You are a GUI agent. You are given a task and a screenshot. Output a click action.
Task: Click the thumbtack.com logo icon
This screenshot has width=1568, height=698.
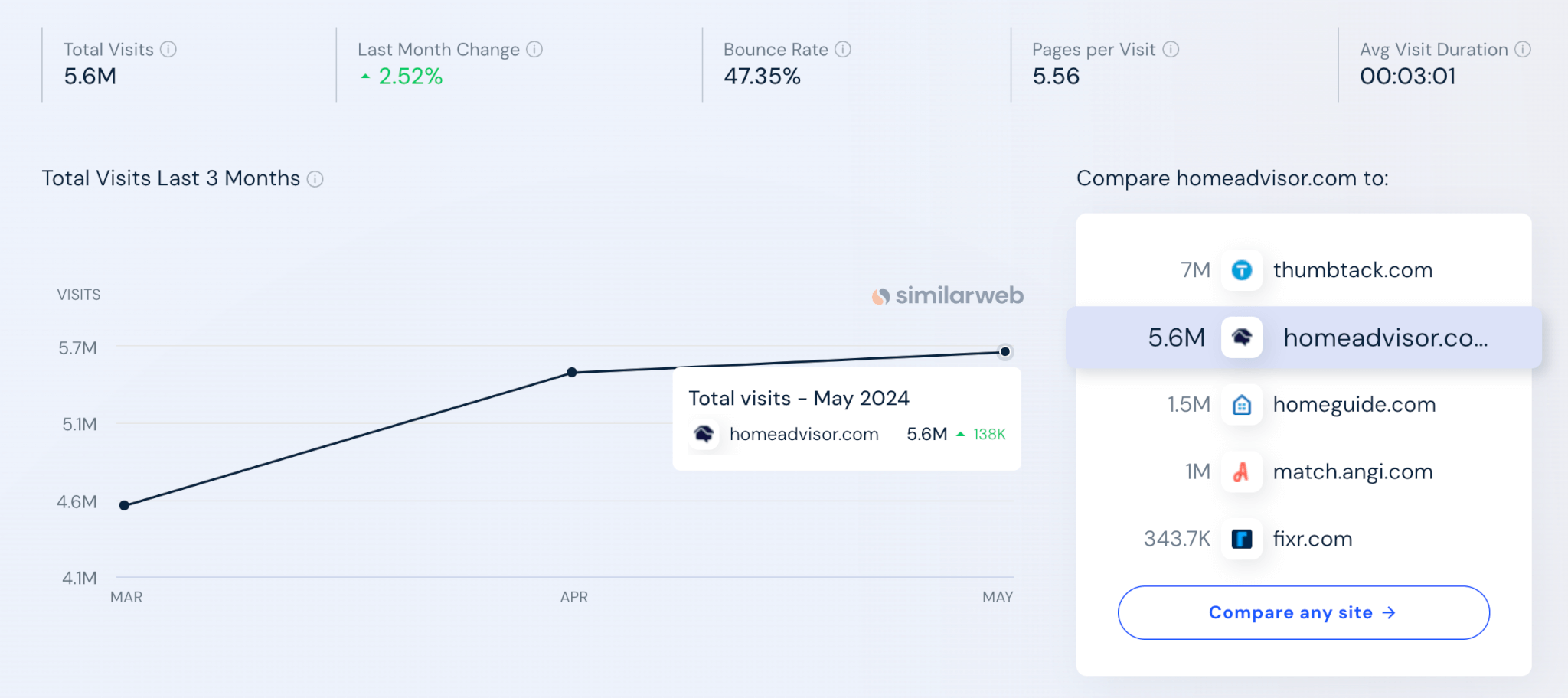pyautogui.click(x=1241, y=270)
